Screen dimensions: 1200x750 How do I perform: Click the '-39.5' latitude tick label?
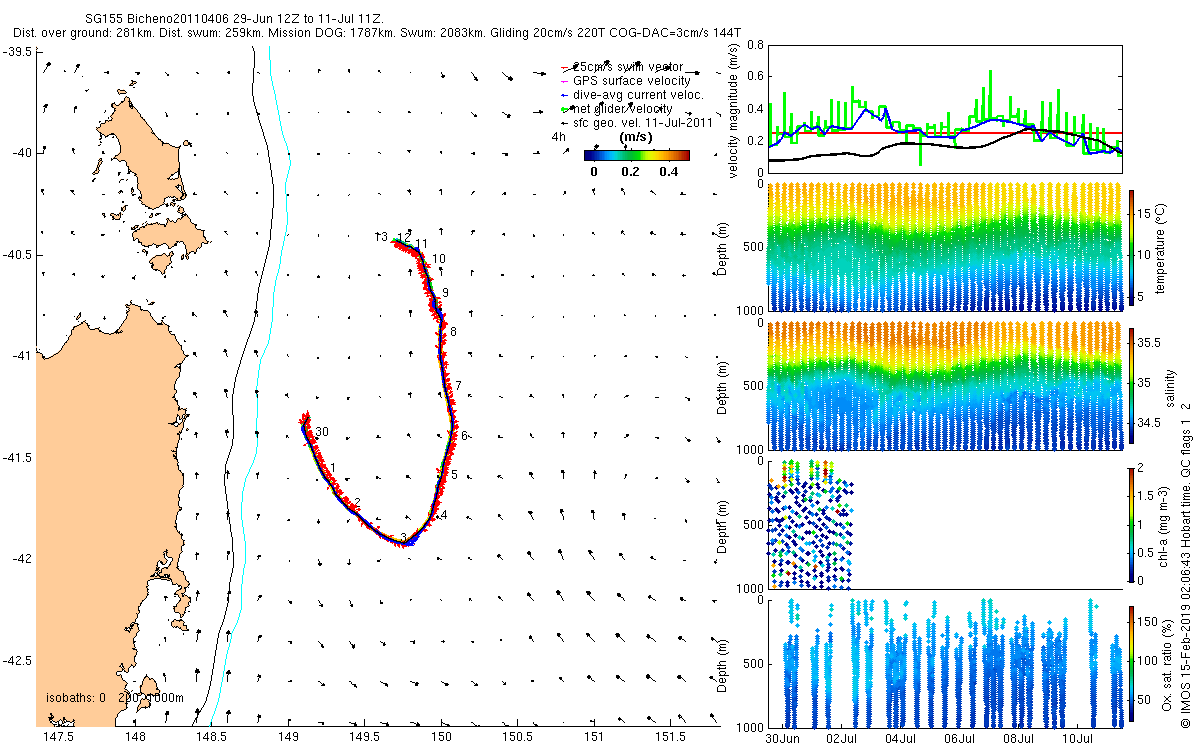pos(18,51)
